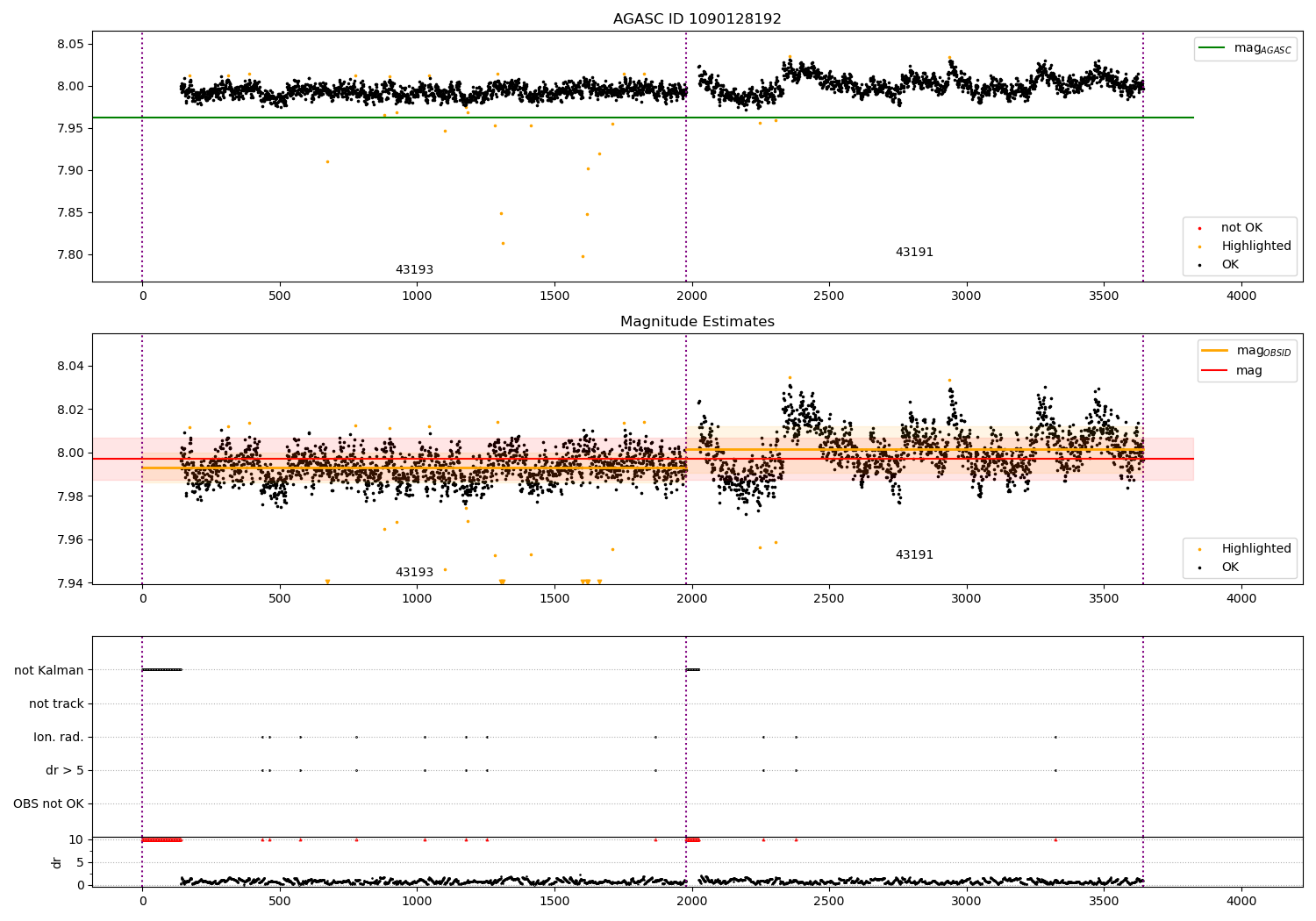1316x921 pixels.
Task: Click 'Highlighted' in the middle plot's legend
Action: (x=1256, y=549)
